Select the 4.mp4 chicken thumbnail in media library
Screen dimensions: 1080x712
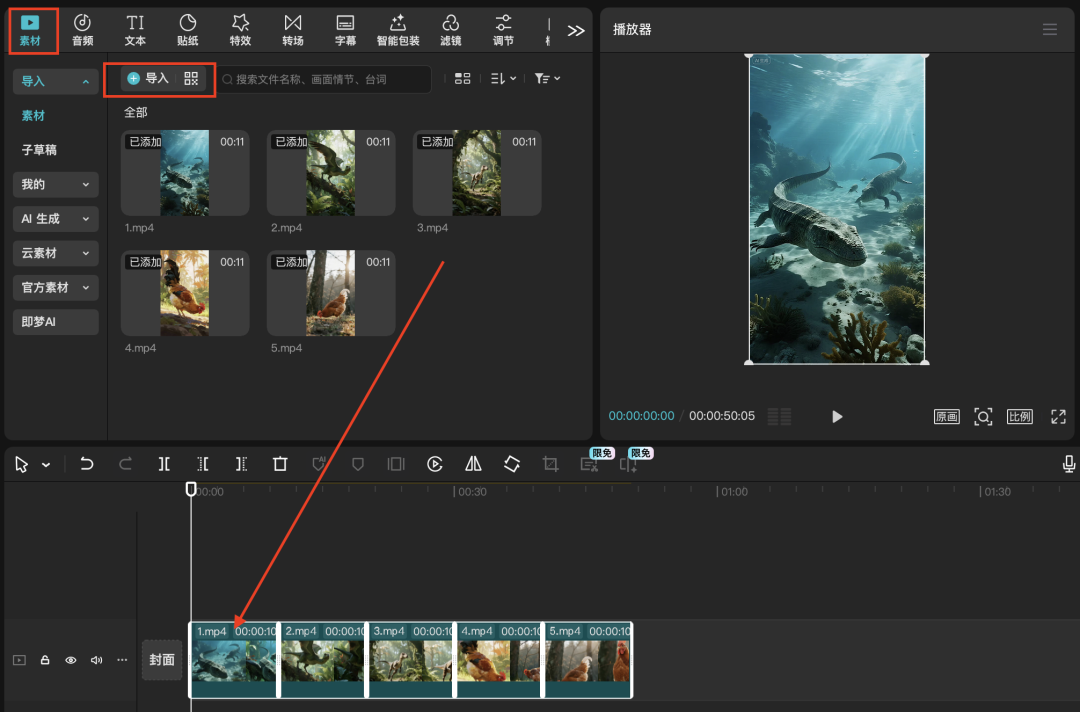[x=185, y=293]
